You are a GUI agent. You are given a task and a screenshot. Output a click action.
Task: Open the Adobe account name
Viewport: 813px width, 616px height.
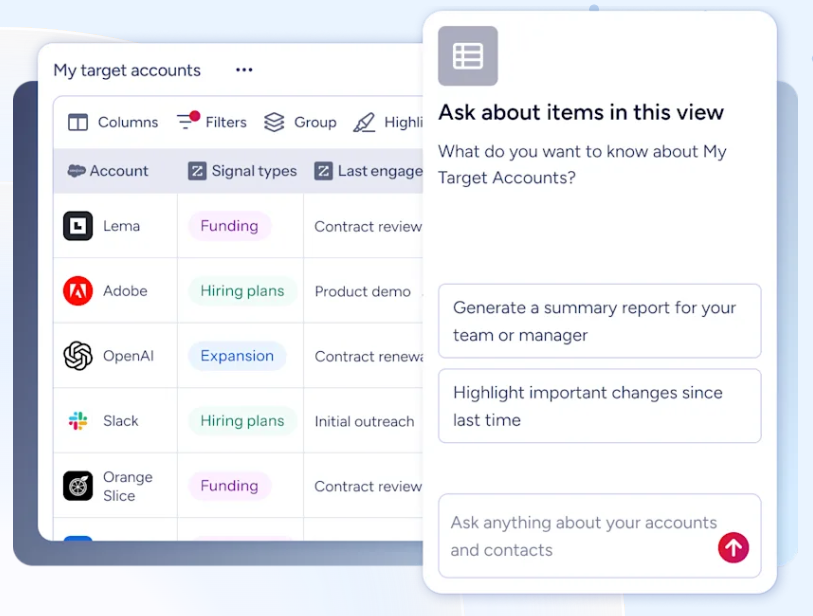pyautogui.click(x=125, y=291)
